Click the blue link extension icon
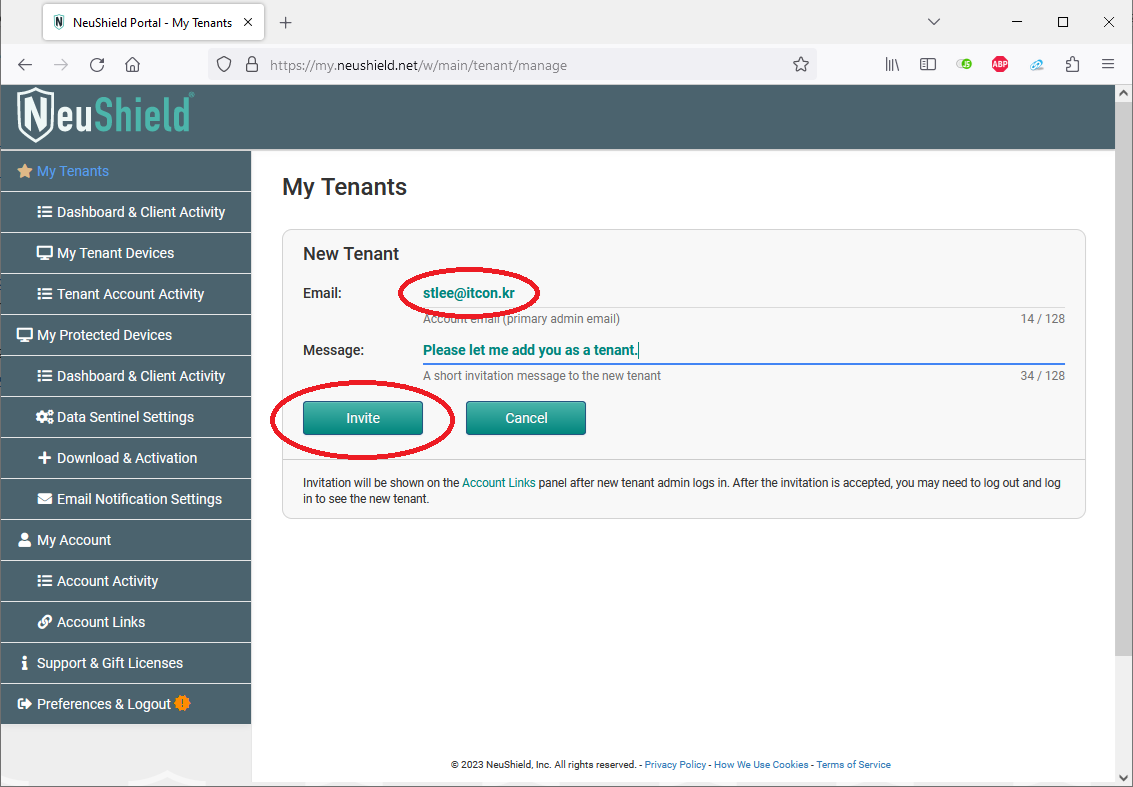Image resolution: width=1133 pixels, height=787 pixels. point(1036,65)
